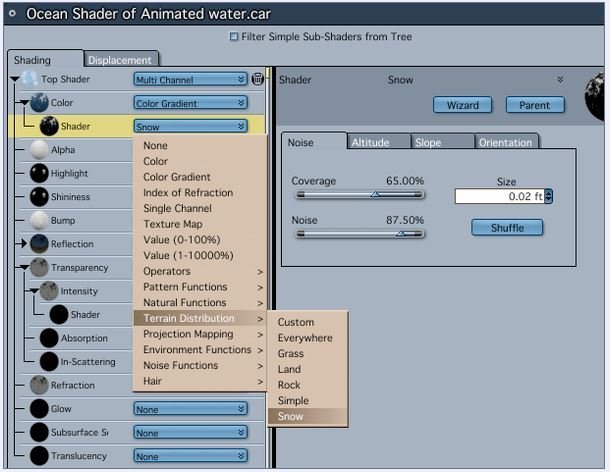Viewport: 610px width, 472px height.
Task: Select Snow in Terrain Distribution submenu
Action: (x=307, y=416)
